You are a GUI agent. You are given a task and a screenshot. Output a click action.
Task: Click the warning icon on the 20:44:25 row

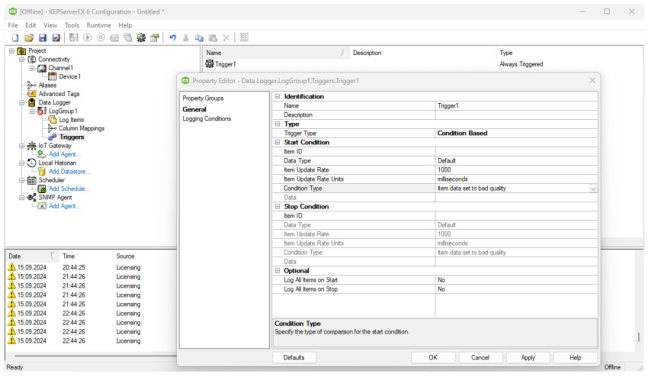click(x=12, y=267)
